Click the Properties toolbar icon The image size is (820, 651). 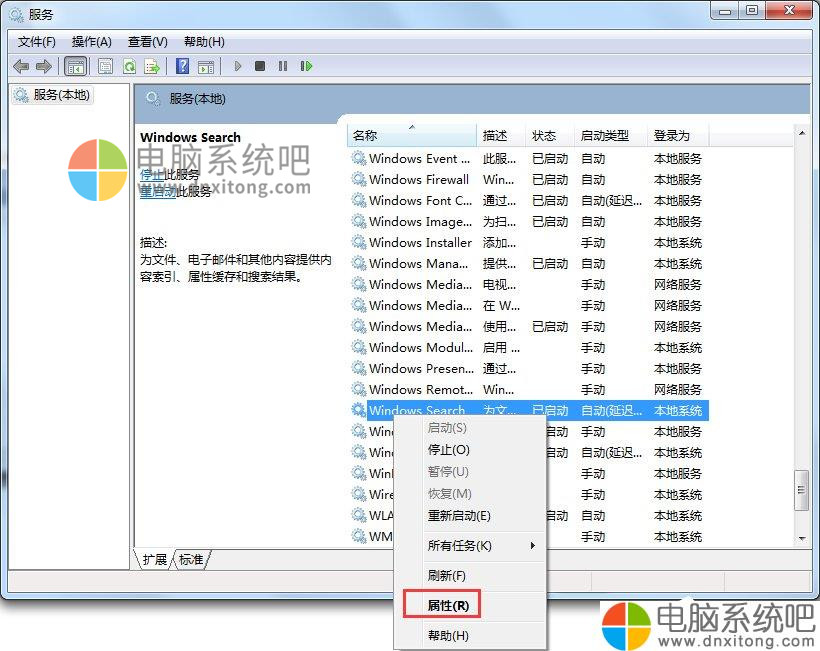point(105,66)
